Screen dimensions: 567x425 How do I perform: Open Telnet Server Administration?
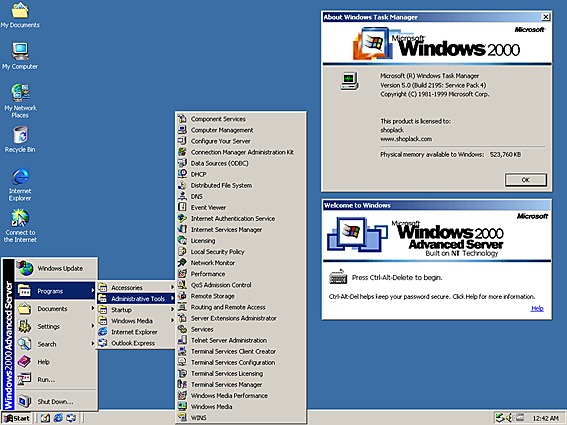241,340
